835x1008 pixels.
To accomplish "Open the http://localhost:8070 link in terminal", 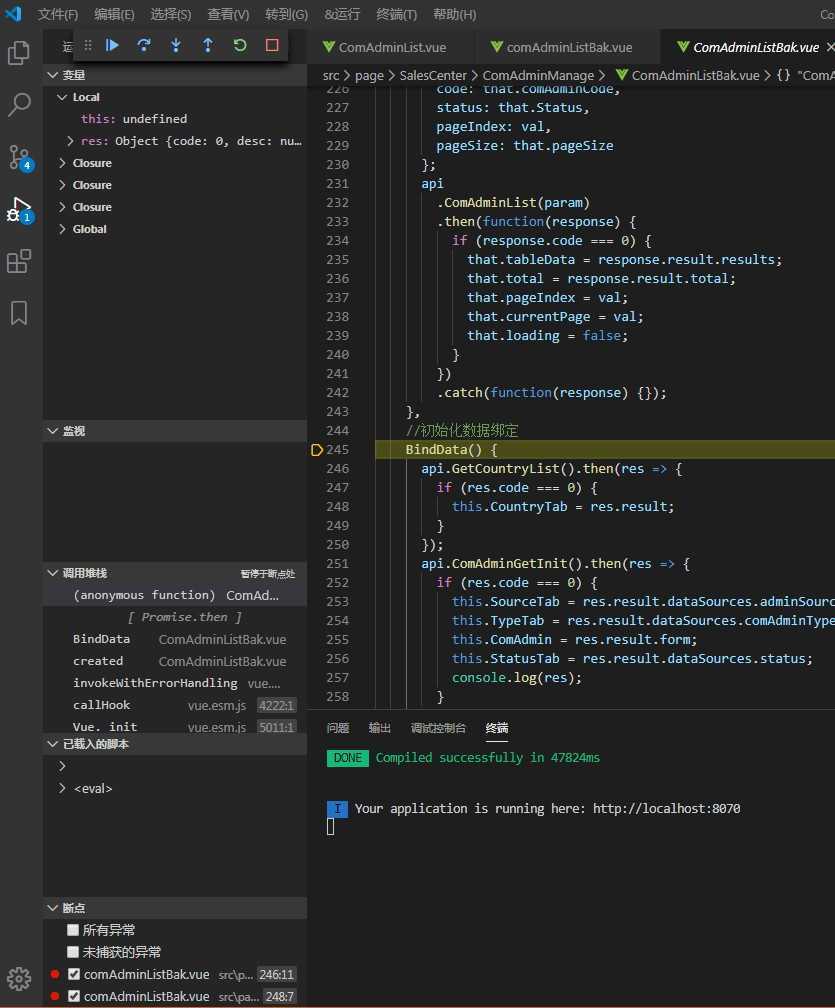I will (666, 809).
